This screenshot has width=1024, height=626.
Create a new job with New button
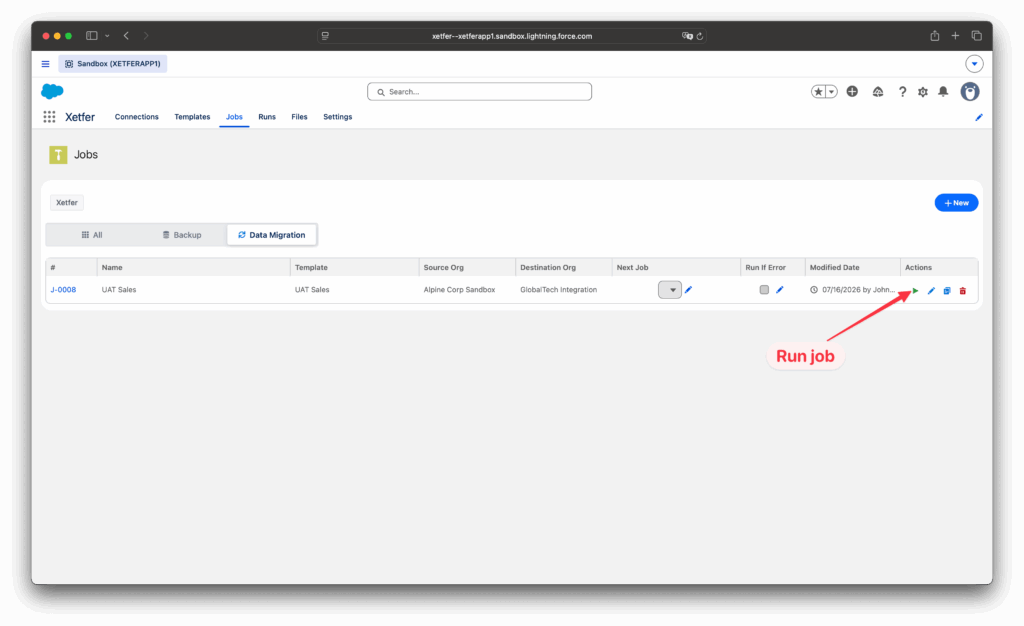956,203
